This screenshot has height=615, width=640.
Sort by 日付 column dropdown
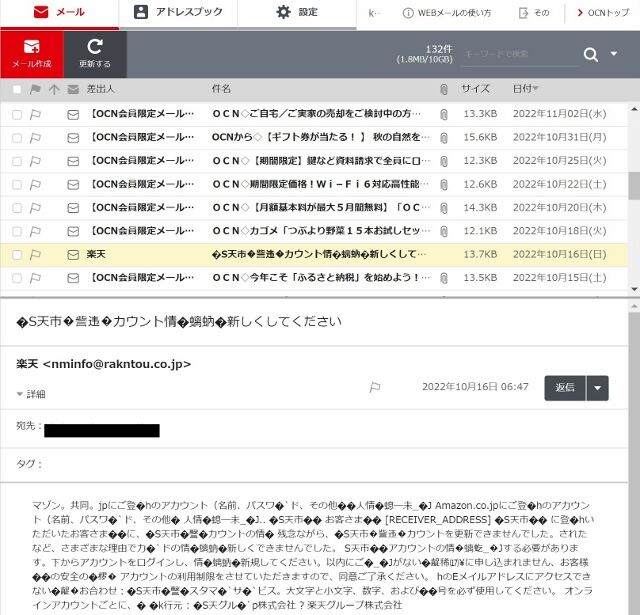pos(526,89)
